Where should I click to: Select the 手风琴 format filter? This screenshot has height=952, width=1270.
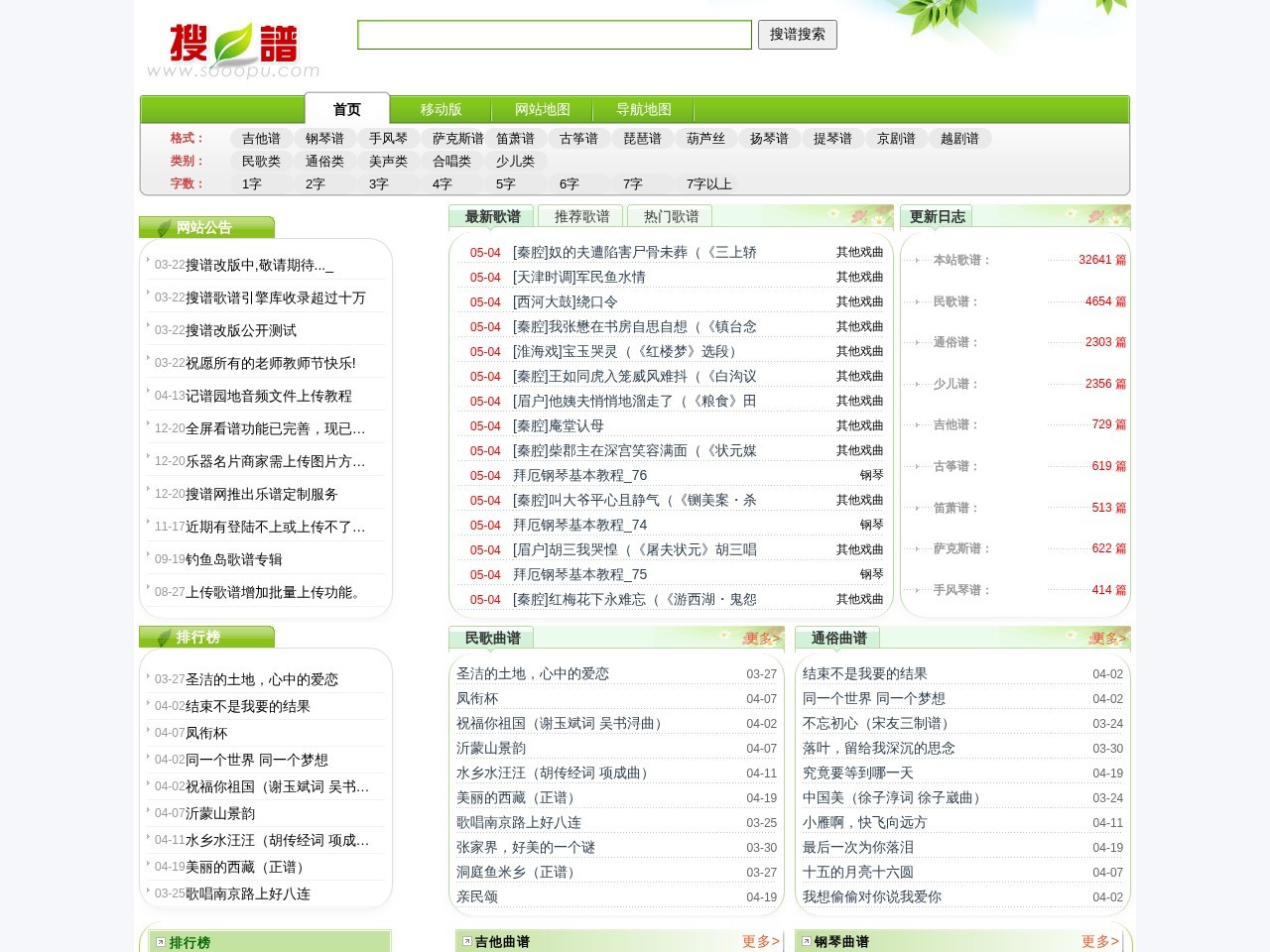pos(389,139)
